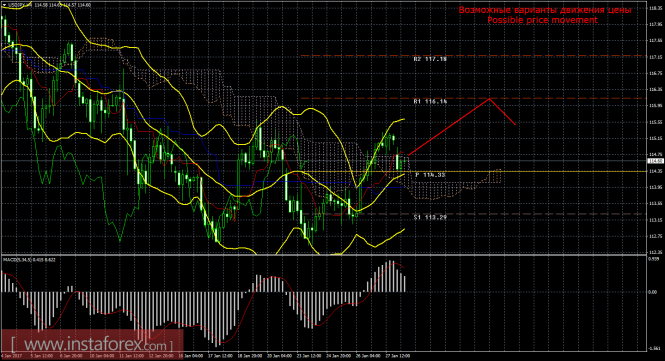665x361 pixels.
Task: Click the current price tag on price axis
Action: pos(656,161)
